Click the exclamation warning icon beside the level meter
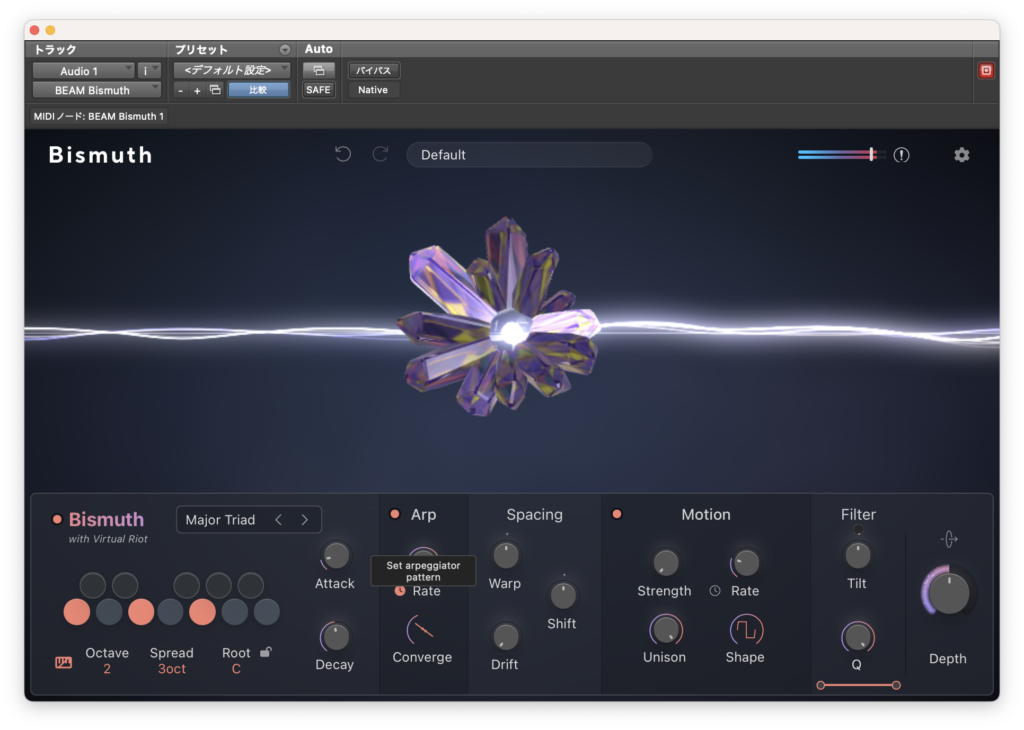1024x730 pixels. click(901, 155)
